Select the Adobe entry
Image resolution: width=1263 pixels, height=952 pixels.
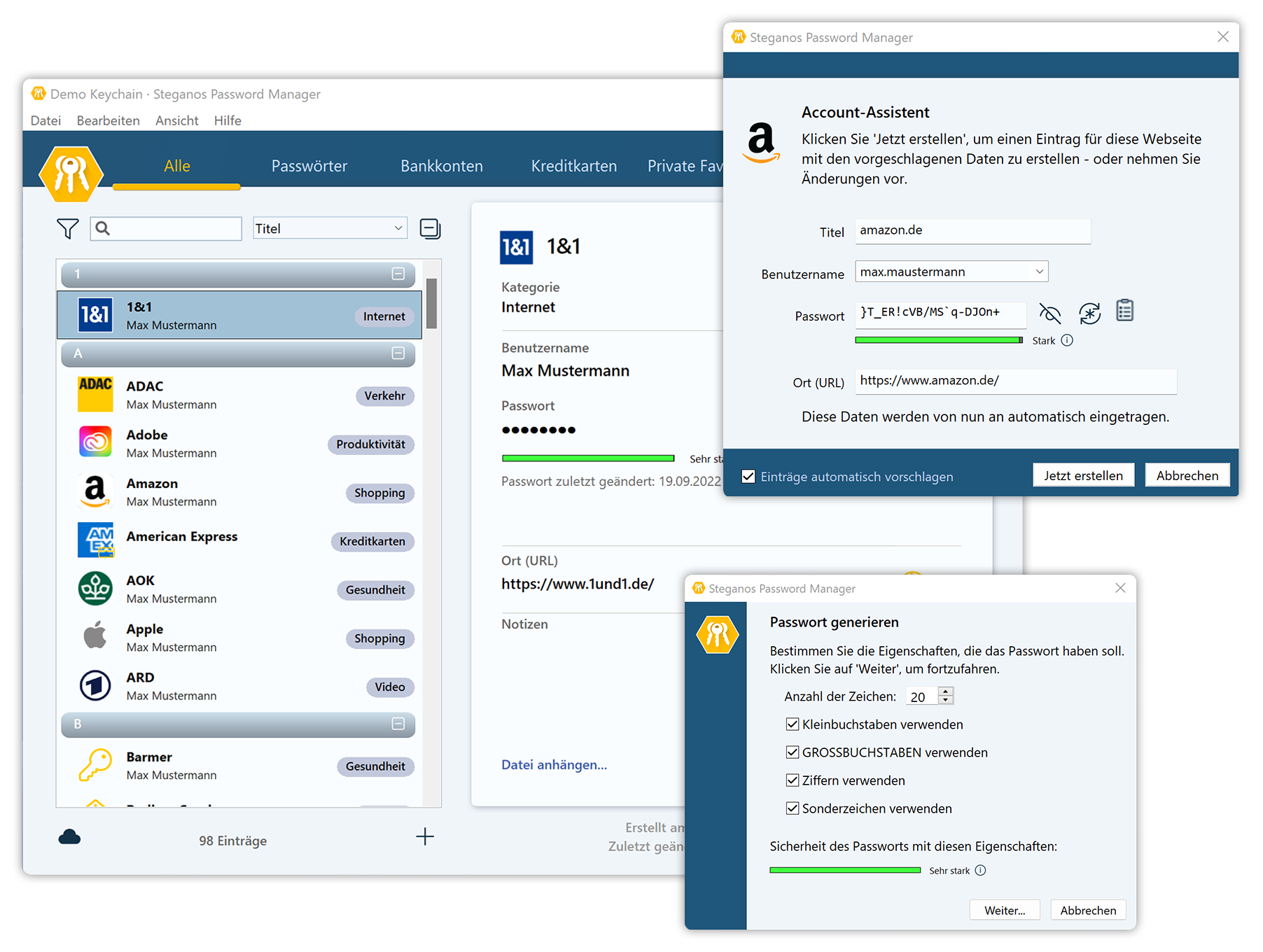pos(239,443)
